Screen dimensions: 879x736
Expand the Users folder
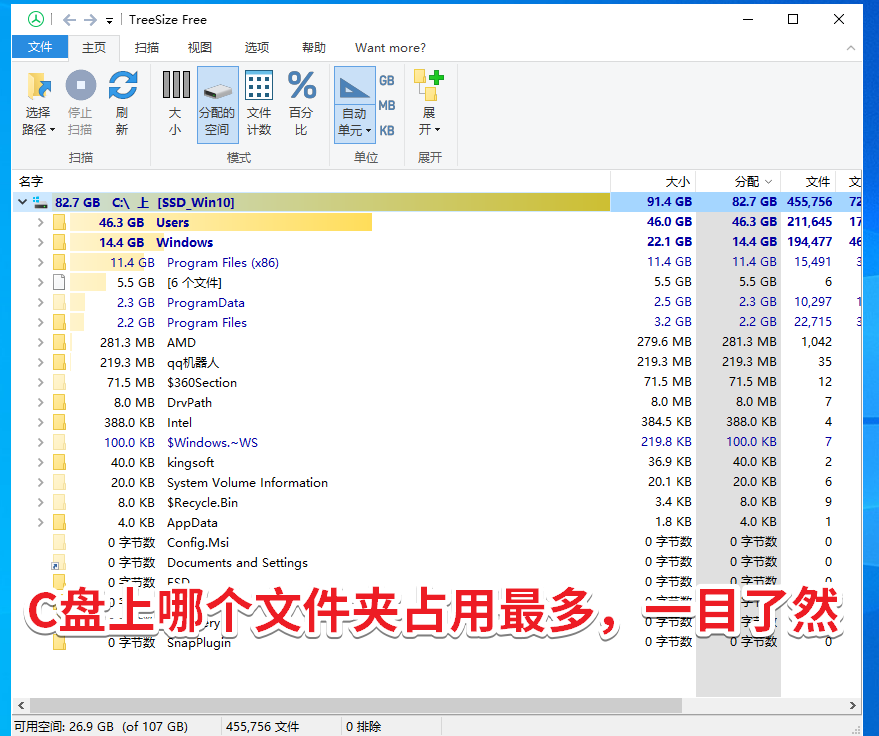40,223
